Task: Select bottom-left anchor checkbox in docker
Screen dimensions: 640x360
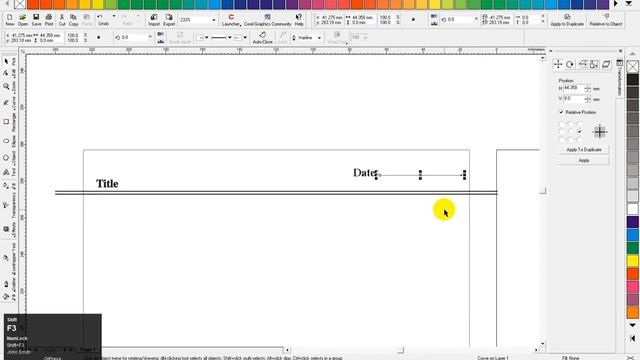Action: click(562, 139)
